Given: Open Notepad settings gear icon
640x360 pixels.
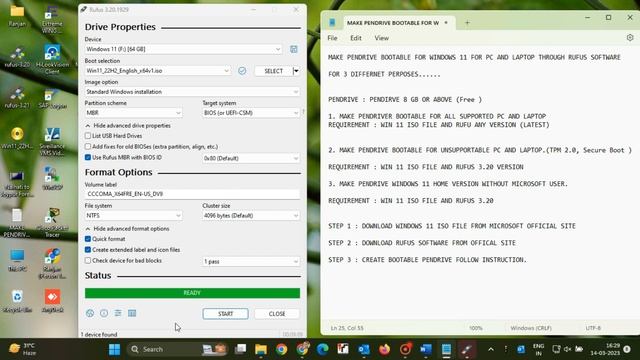Looking at the screenshot, I should coord(630,38).
